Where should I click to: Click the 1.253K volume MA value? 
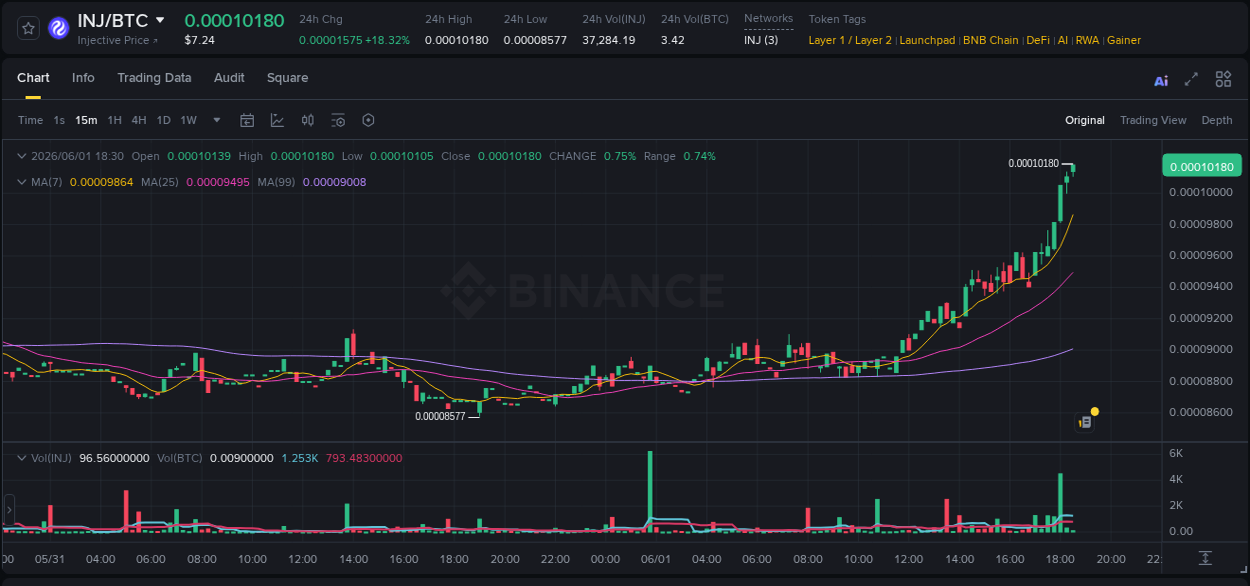(300, 458)
